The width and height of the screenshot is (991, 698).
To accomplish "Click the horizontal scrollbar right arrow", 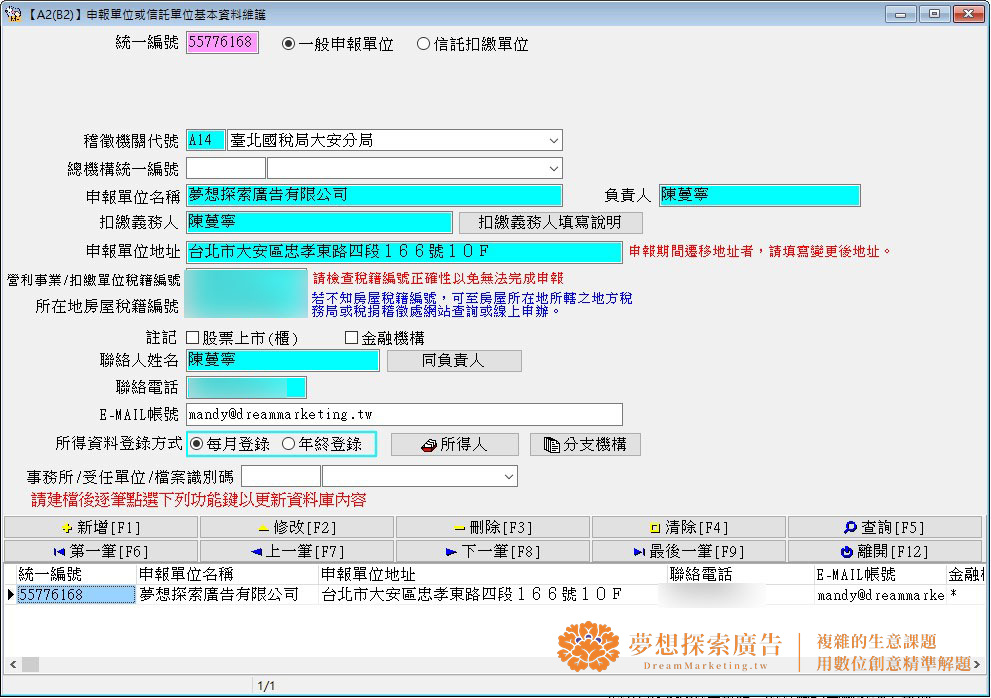I will tap(976, 664).
